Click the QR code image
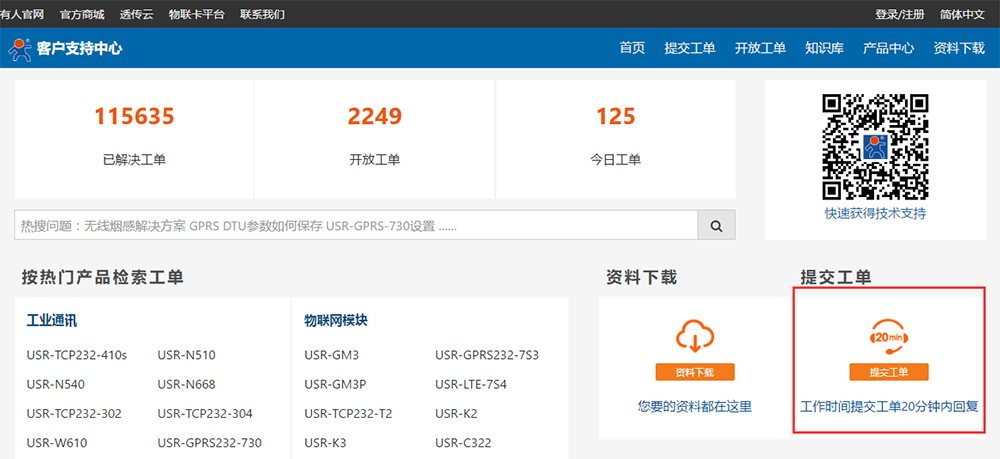This screenshot has height=459, width=1000. 875,146
